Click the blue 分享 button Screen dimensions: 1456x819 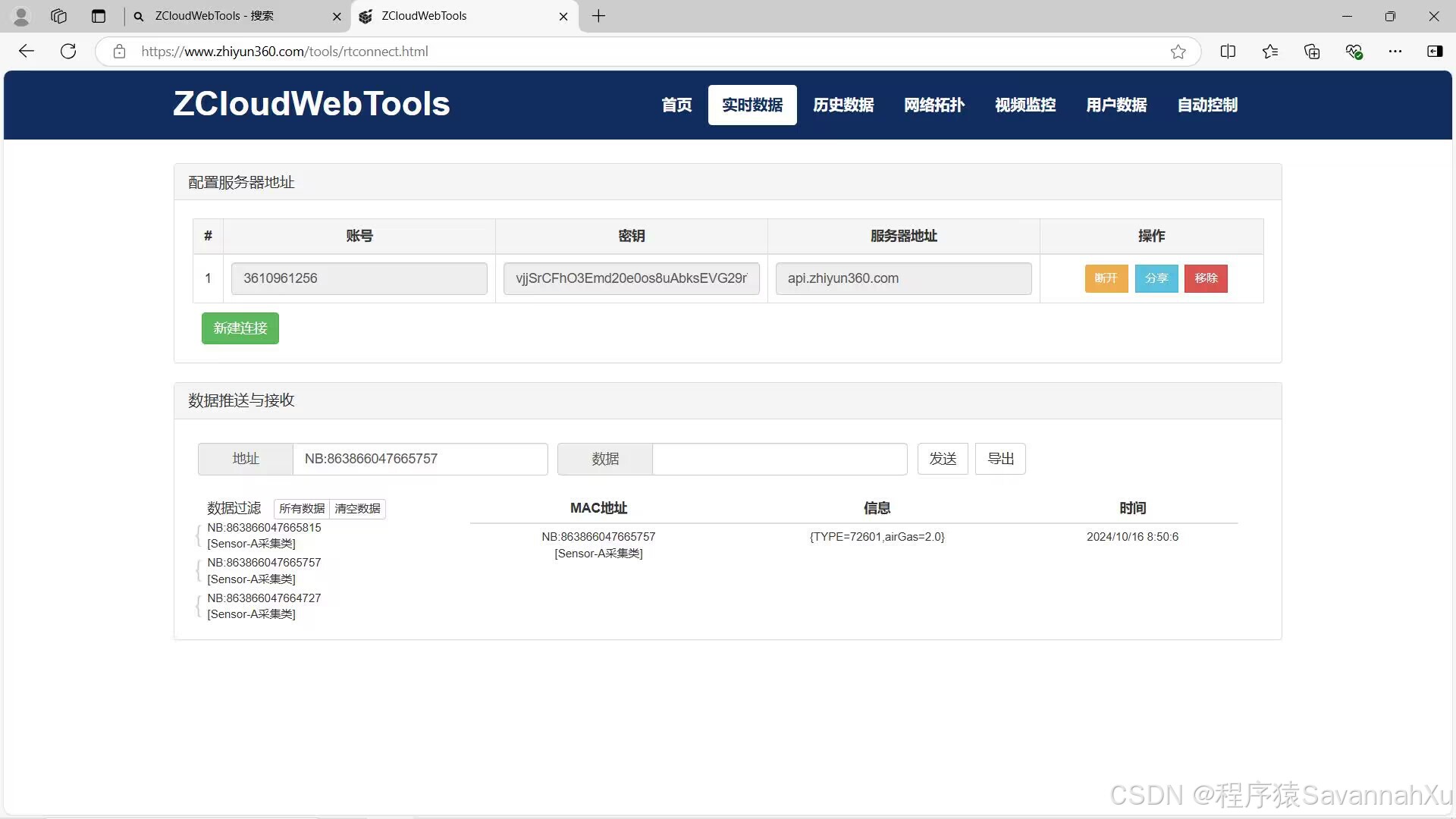[x=1156, y=278]
